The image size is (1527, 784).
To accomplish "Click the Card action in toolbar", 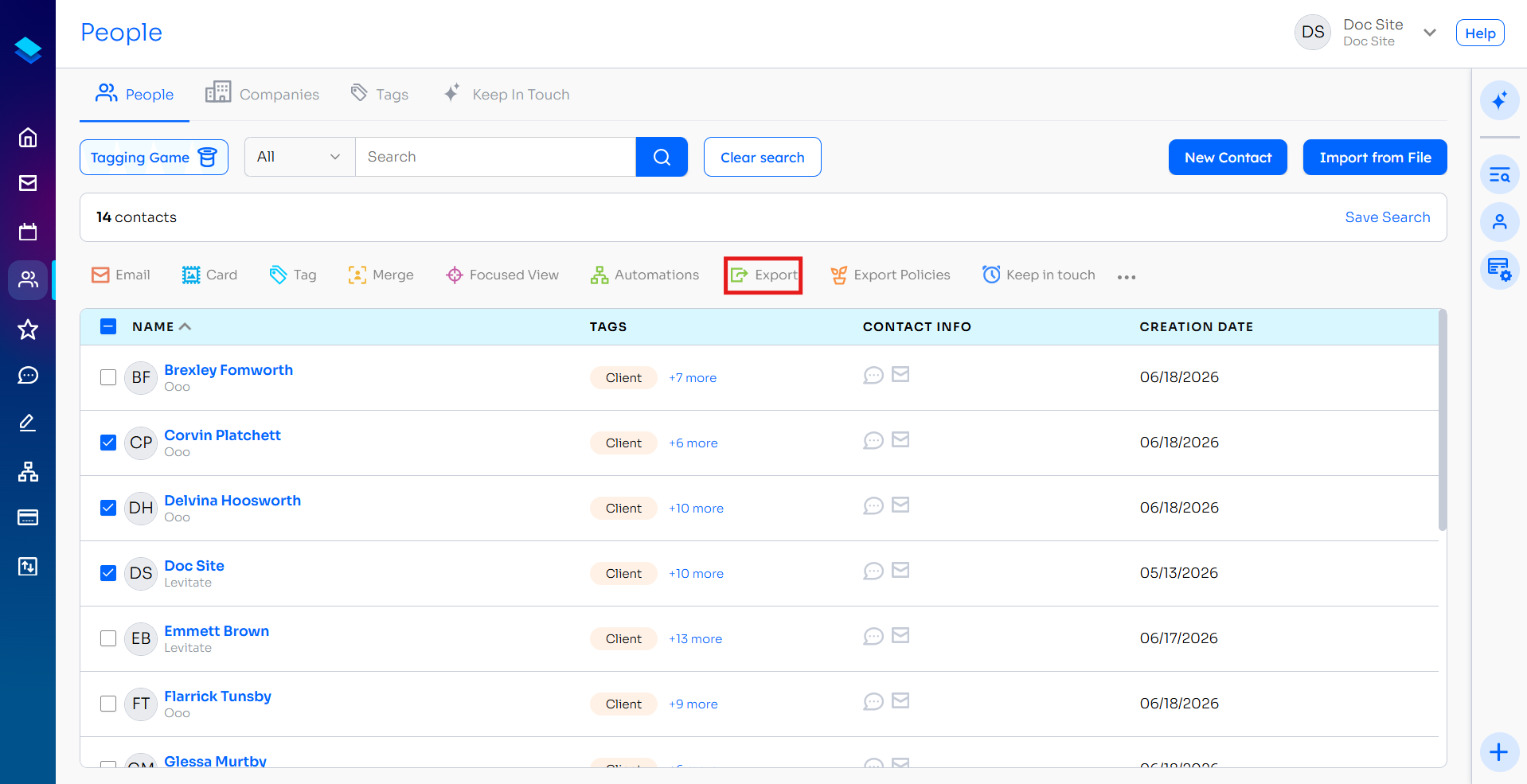I will pyautogui.click(x=210, y=275).
